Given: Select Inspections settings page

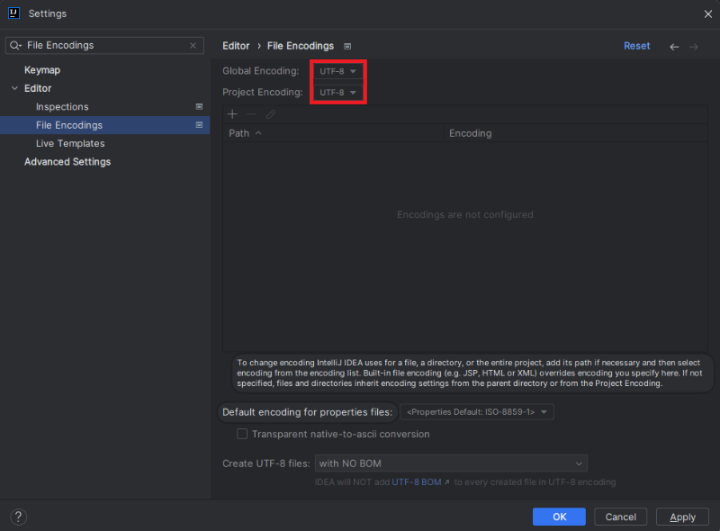Looking at the screenshot, I should [x=62, y=107].
